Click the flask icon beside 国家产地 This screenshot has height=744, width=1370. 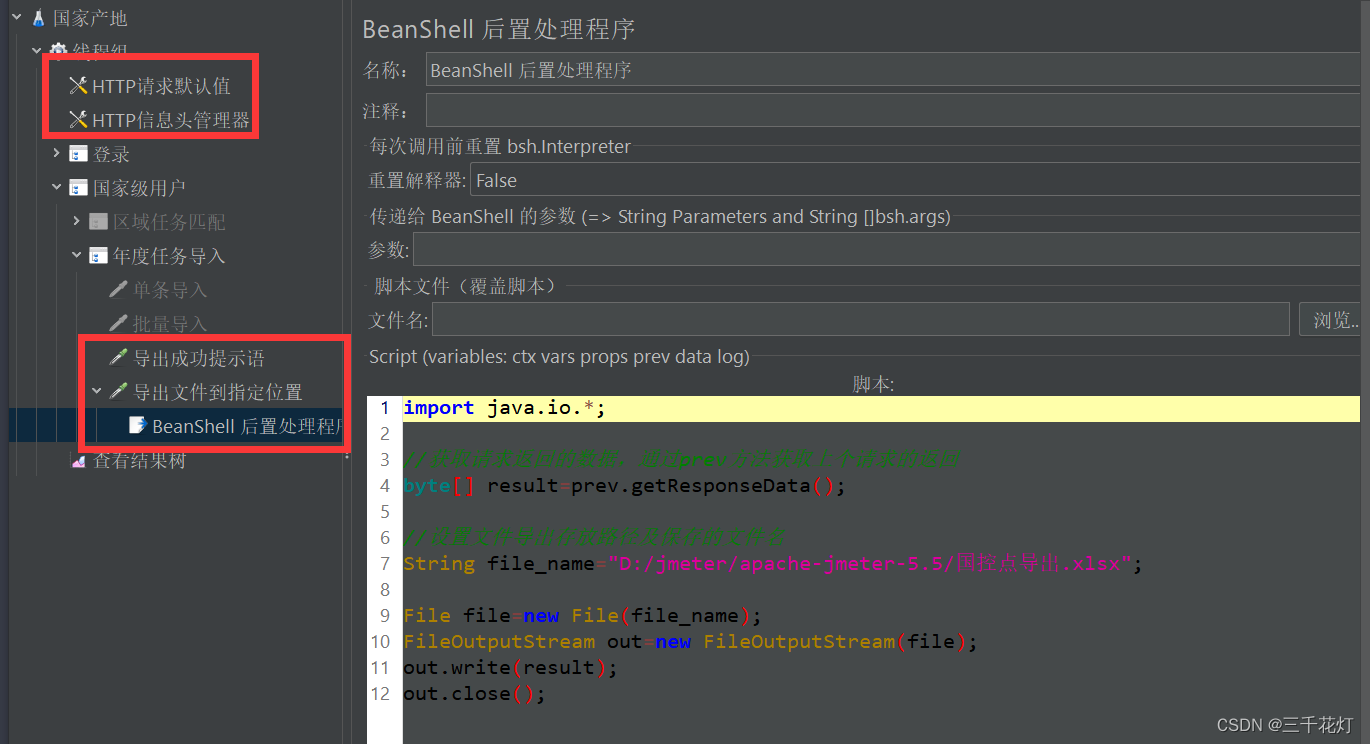coord(39,18)
